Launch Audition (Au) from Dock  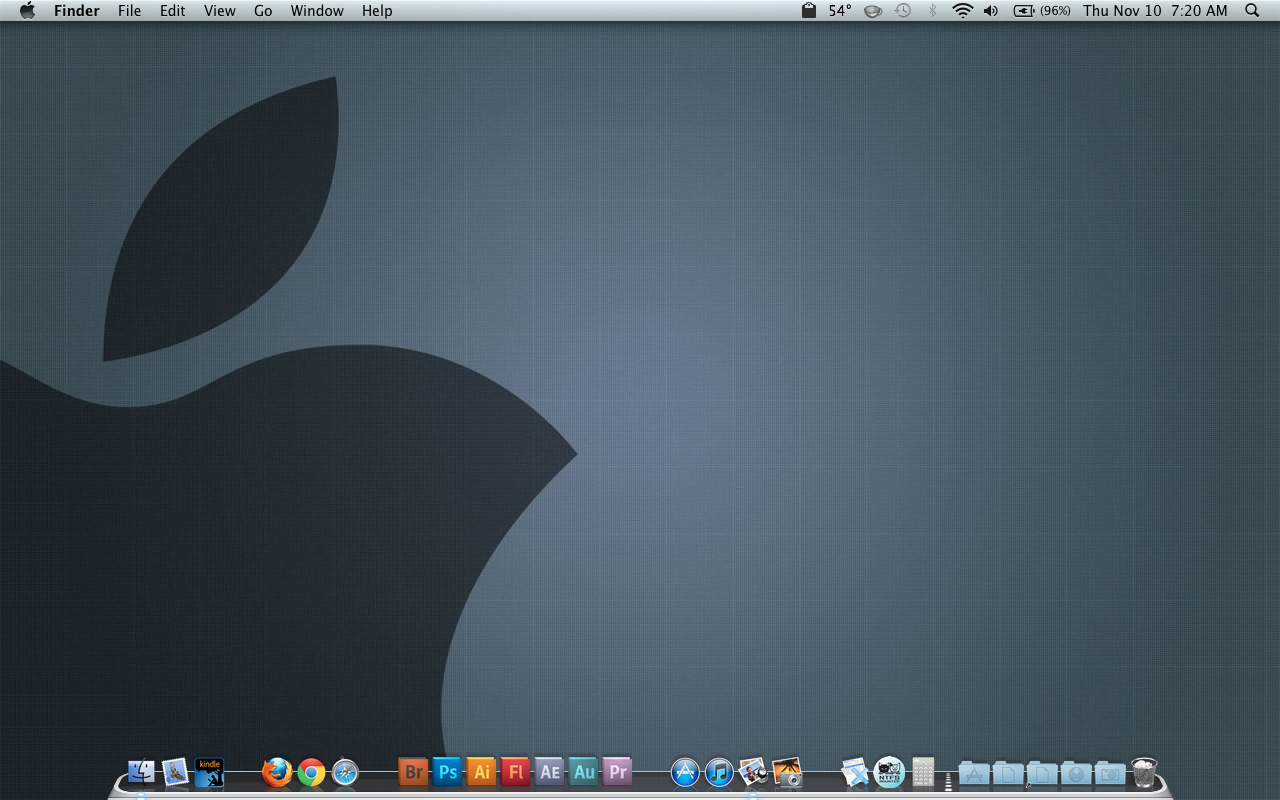click(583, 772)
